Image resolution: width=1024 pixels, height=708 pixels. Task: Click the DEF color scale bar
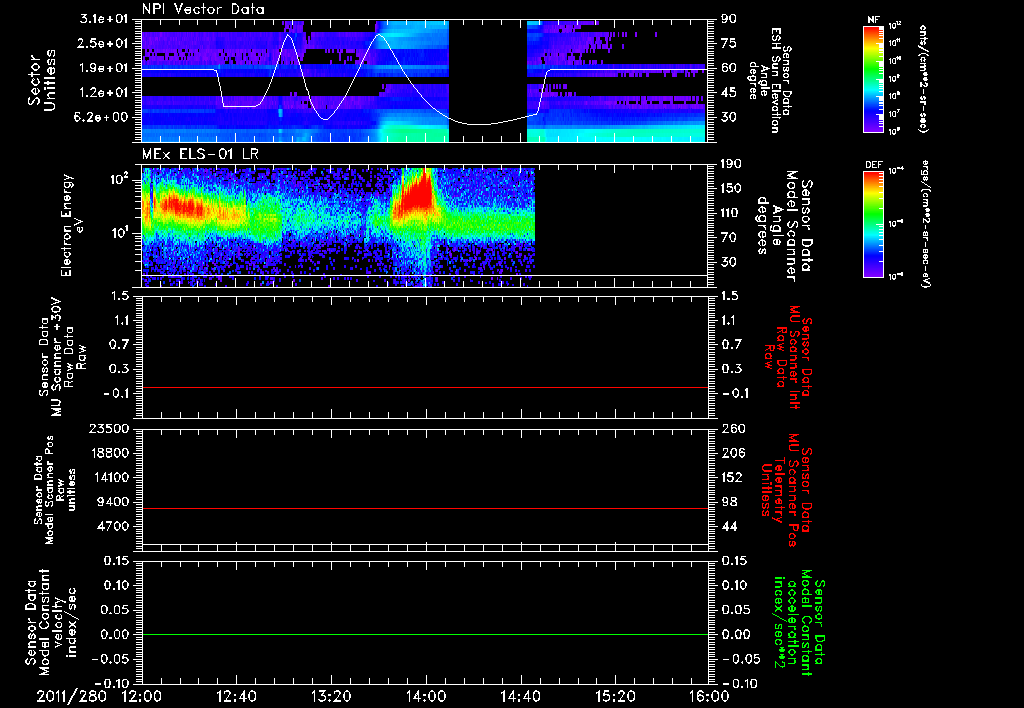tap(873, 224)
